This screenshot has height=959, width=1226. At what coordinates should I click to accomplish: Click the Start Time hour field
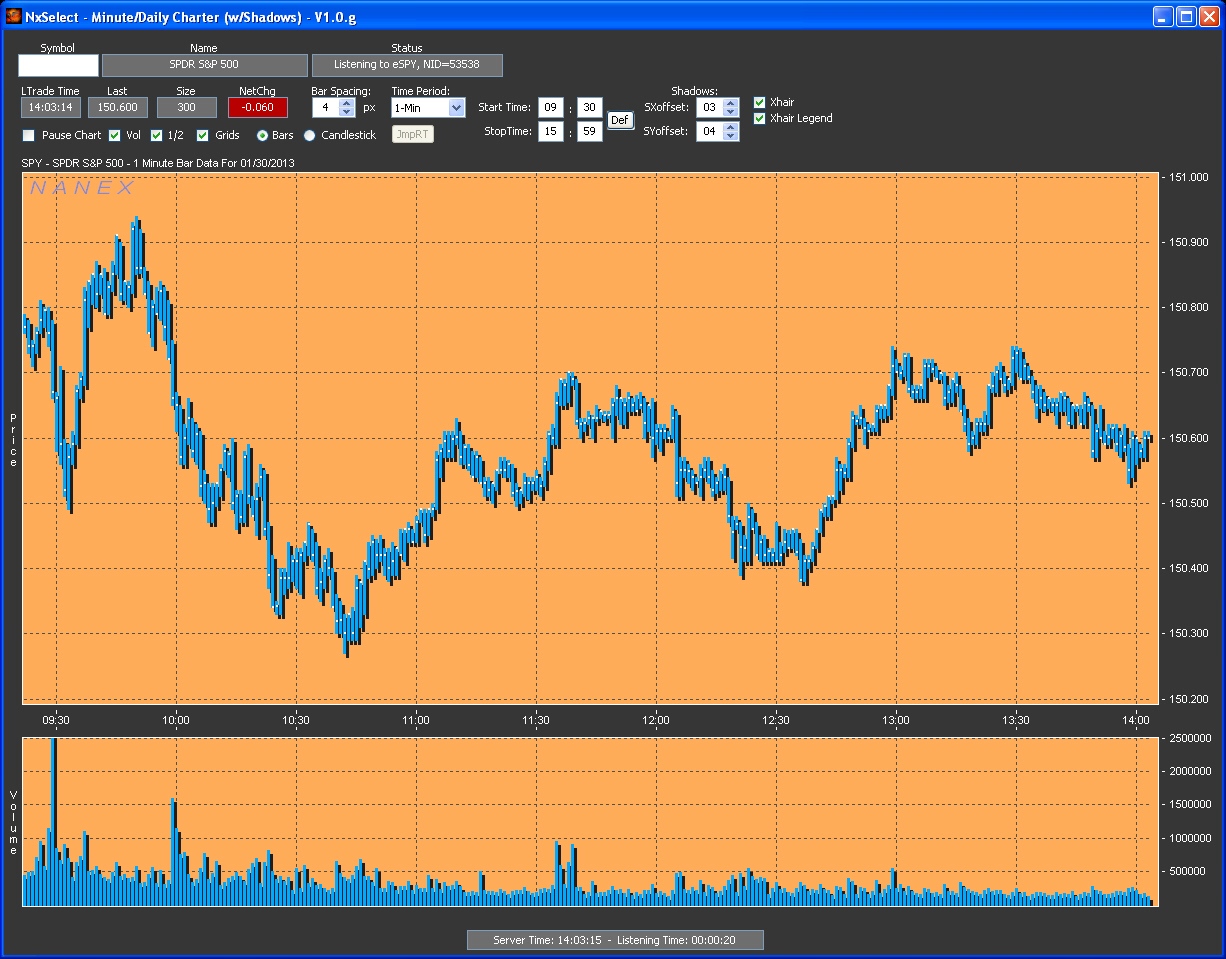550,107
